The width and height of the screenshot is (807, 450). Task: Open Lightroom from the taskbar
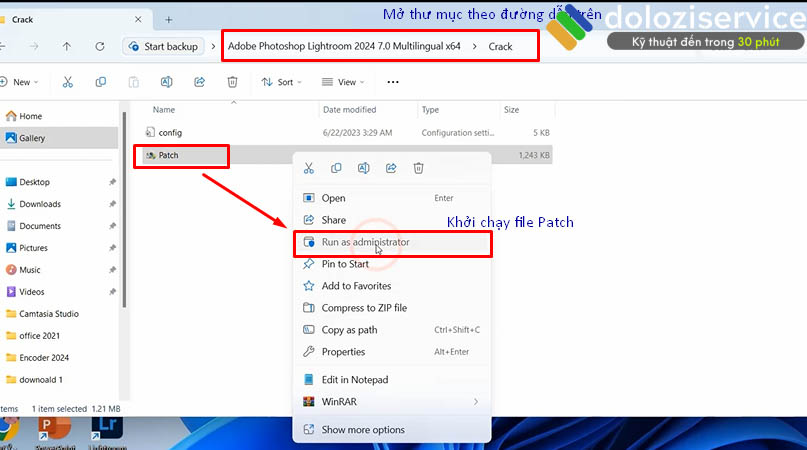click(x=106, y=428)
